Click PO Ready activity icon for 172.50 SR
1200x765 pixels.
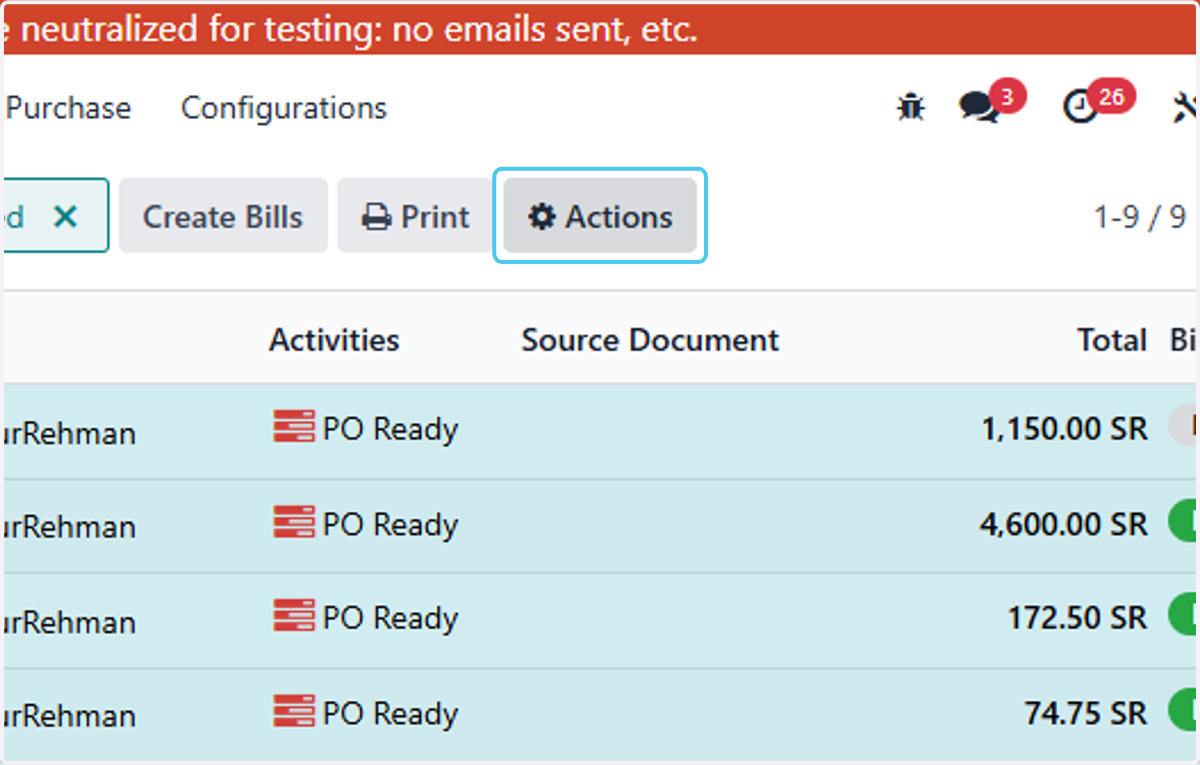293,616
